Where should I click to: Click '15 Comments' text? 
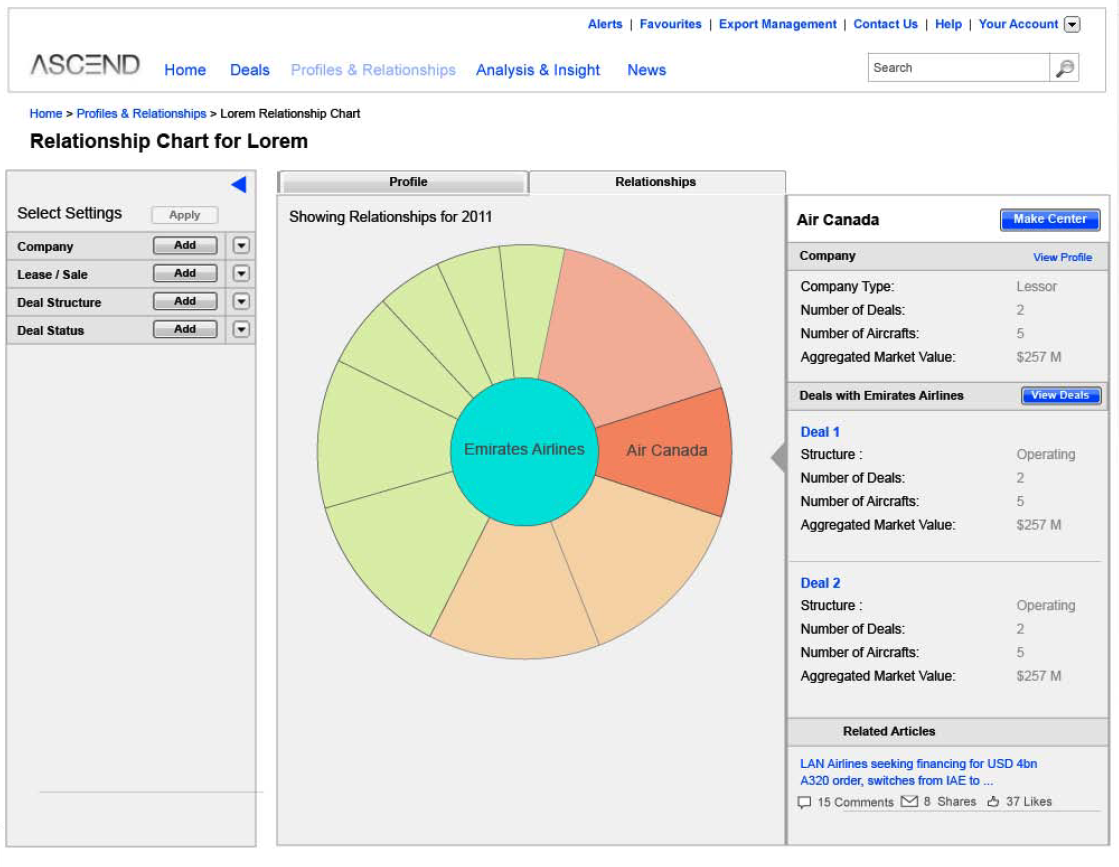[x=855, y=802]
